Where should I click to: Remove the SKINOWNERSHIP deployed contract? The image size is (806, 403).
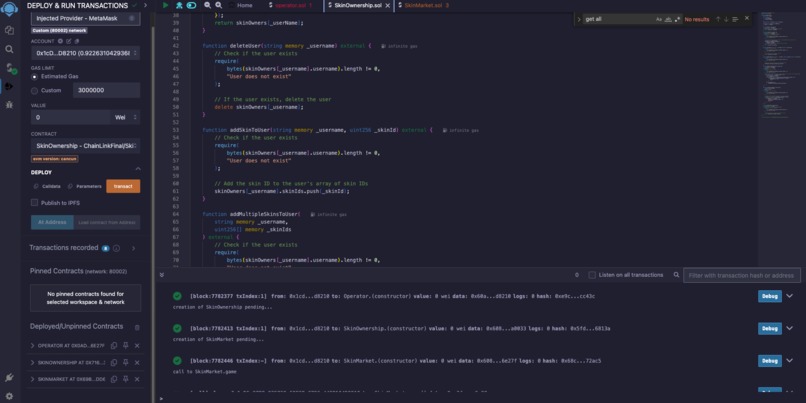click(137, 362)
